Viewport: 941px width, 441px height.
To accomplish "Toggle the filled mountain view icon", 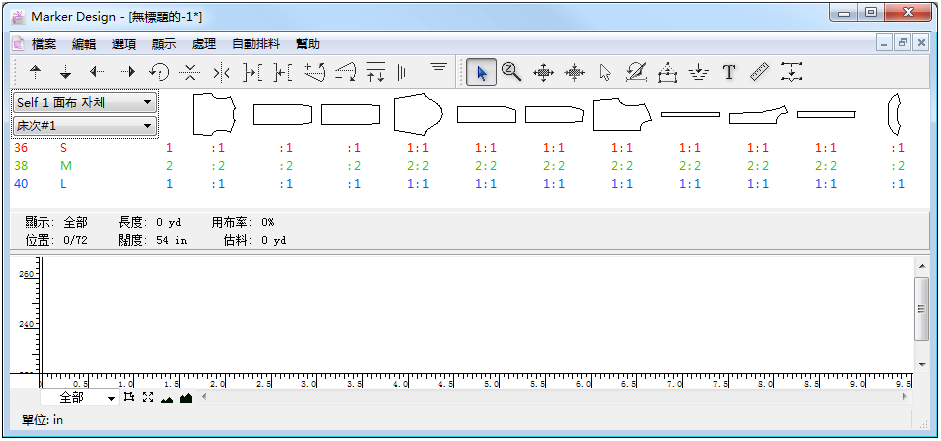I will pos(186,397).
